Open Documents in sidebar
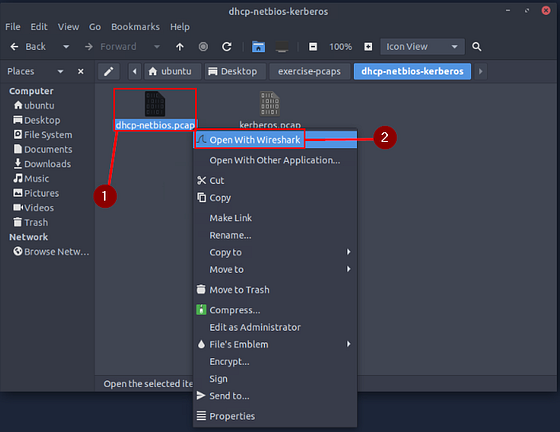The image size is (560, 432). 43,150
